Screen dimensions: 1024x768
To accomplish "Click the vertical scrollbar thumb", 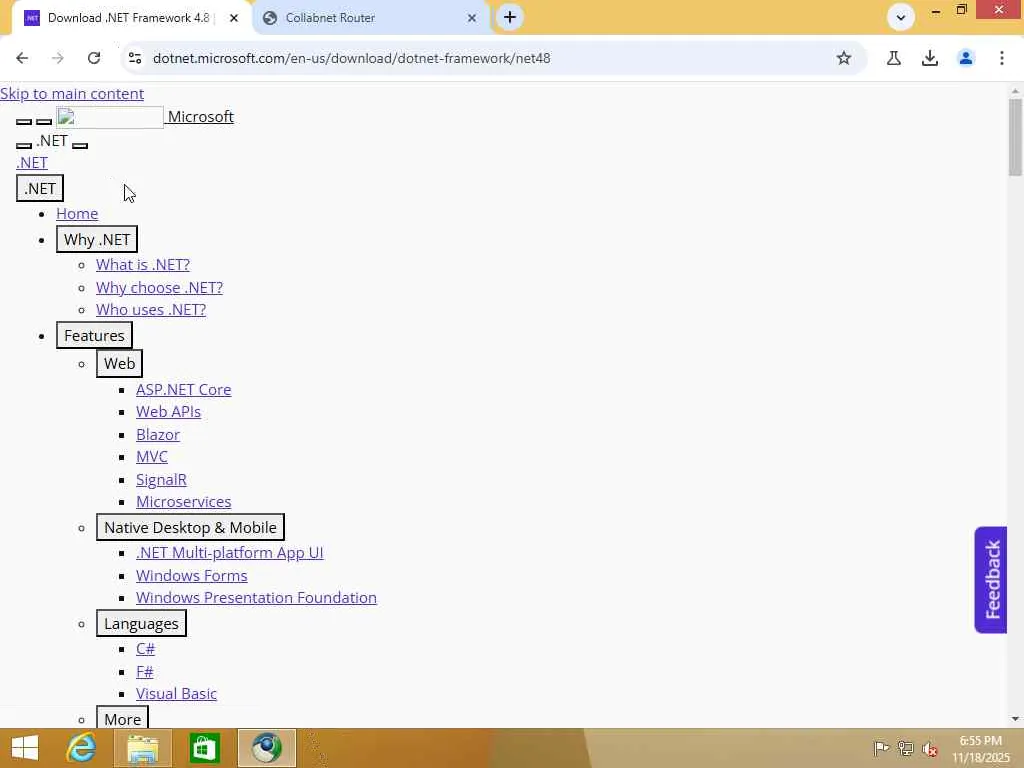I will [x=1015, y=136].
